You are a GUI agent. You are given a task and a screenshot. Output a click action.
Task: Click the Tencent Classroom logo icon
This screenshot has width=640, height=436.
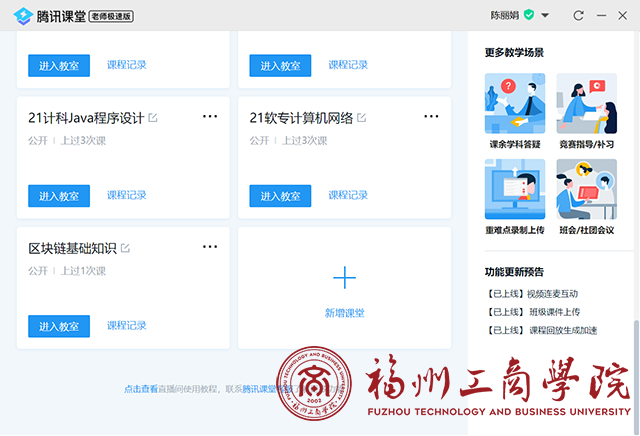pyautogui.click(x=22, y=15)
